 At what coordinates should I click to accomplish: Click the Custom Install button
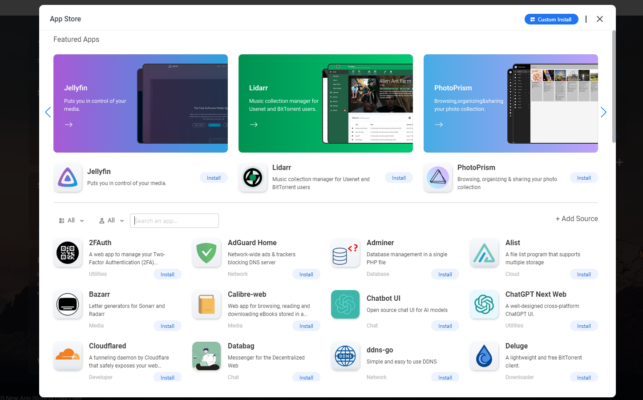(551, 19)
